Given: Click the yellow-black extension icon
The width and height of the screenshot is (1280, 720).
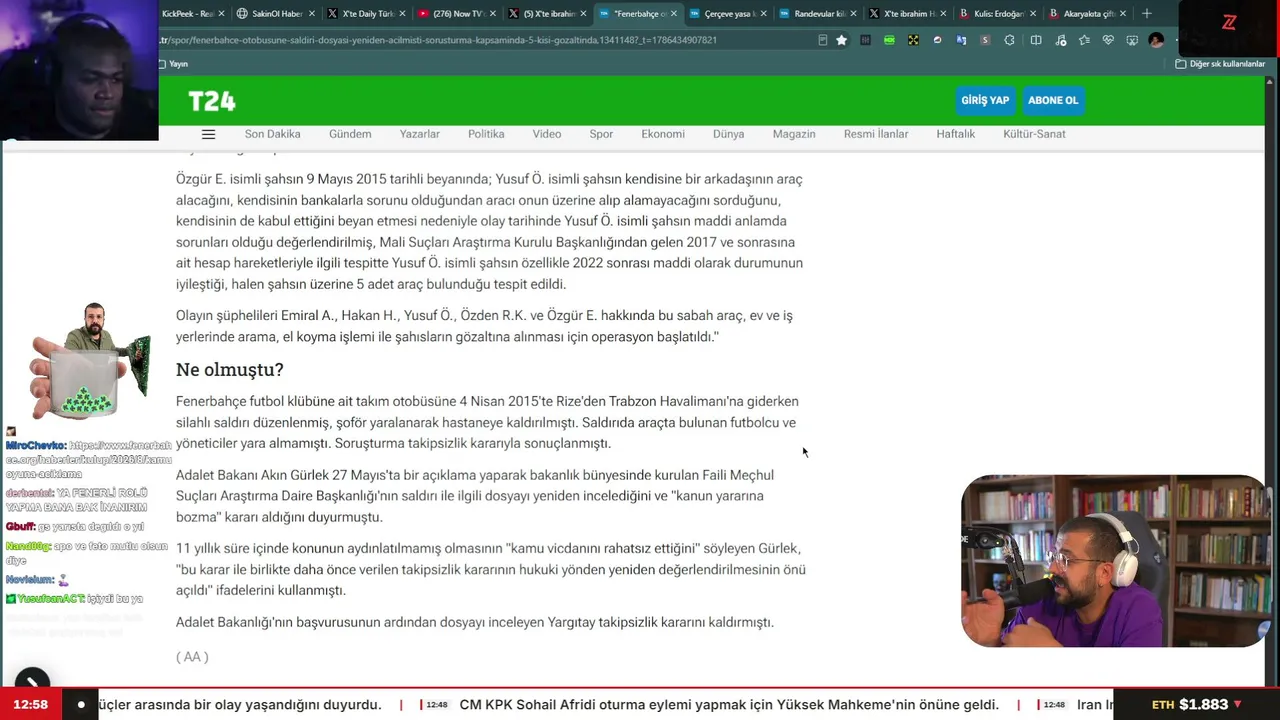Looking at the screenshot, I should (x=913, y=40).
